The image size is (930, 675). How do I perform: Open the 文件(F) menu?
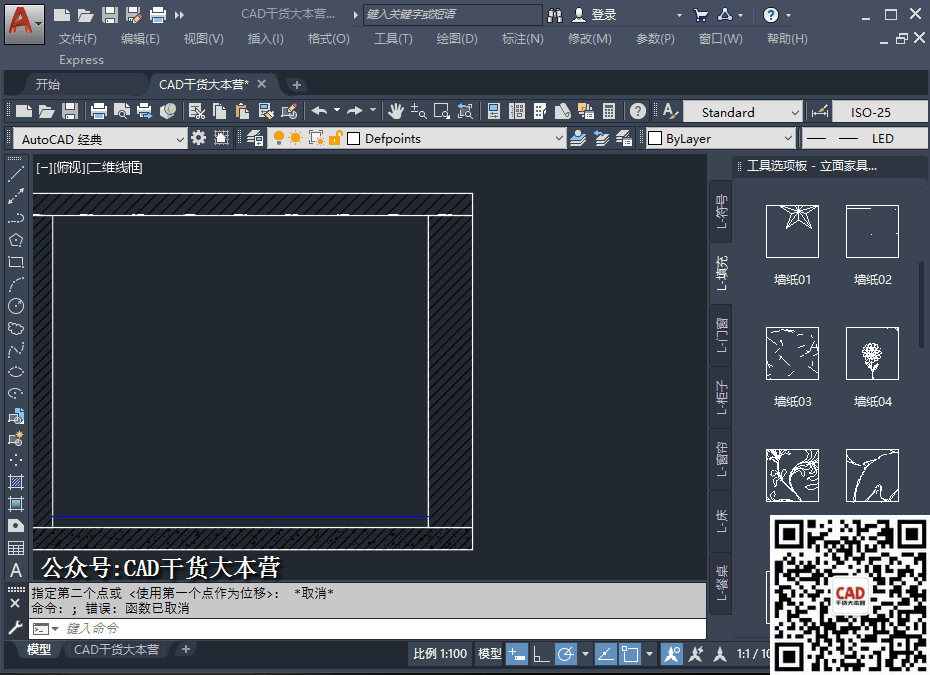pos(78,39)
